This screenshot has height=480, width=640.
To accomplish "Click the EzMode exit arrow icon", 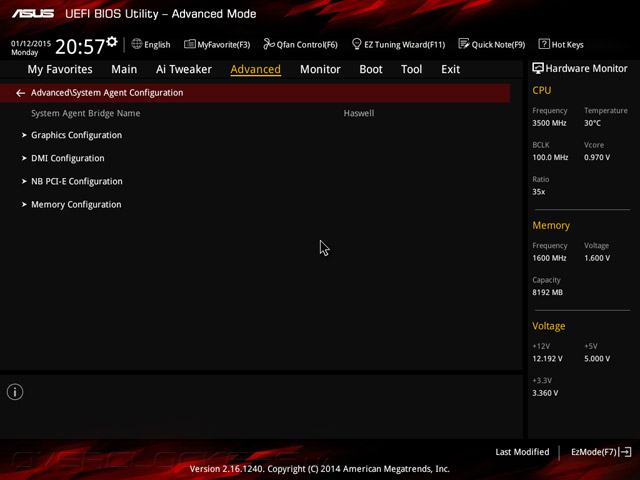I will pos(625,452).
